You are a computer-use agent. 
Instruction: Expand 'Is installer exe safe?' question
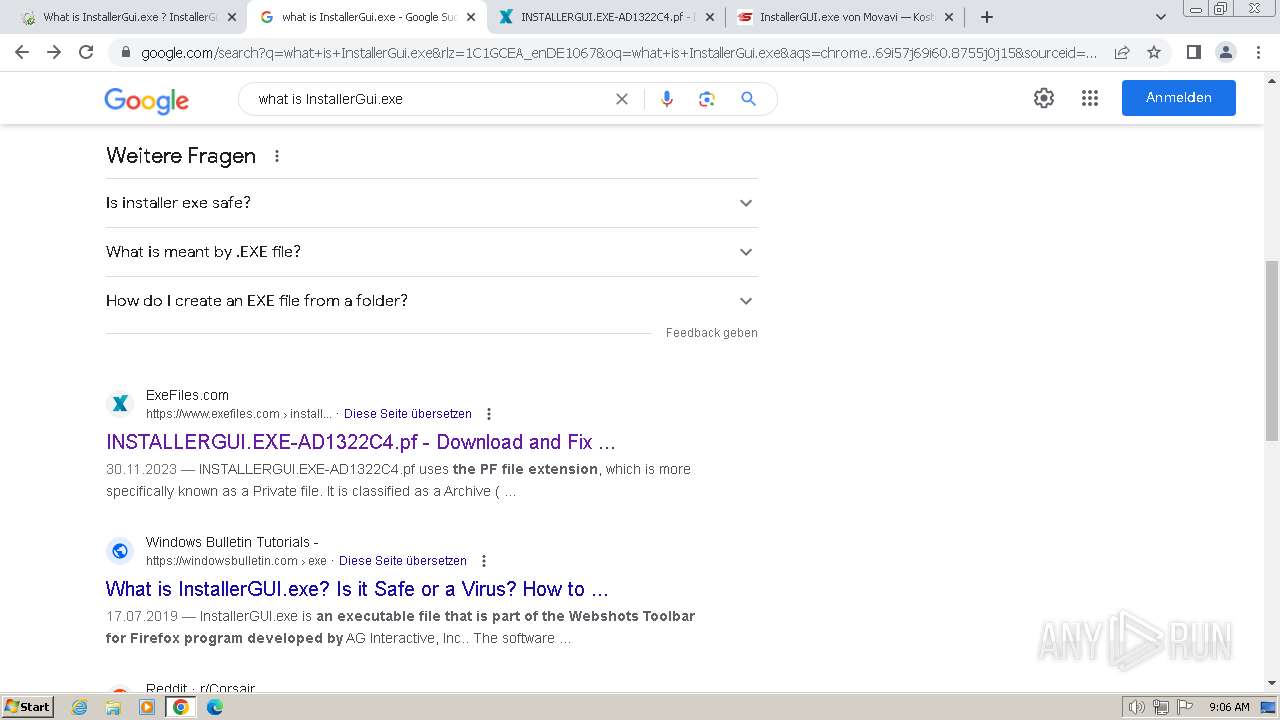[x=432, y=203]
